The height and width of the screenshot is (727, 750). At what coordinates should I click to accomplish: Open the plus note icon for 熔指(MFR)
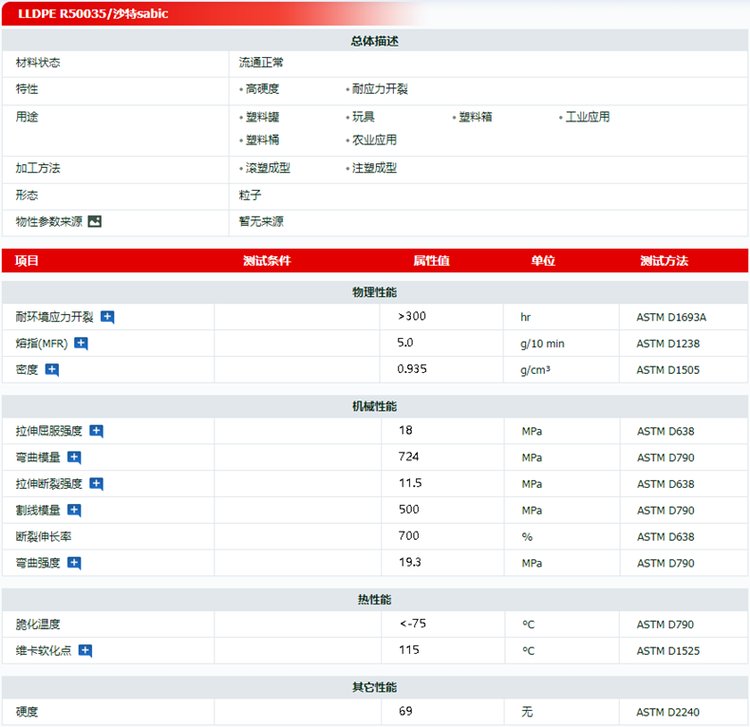(x=81, y=343)
